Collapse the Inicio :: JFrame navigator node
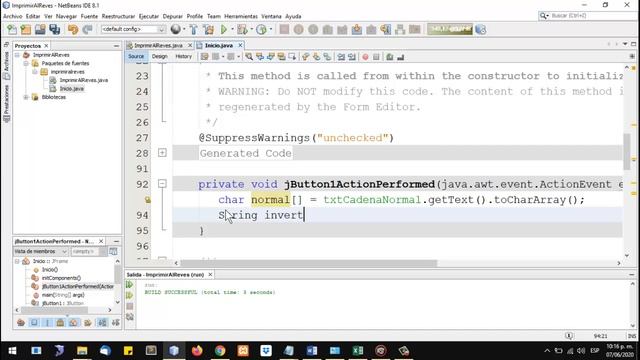This screenshot has height=360, width=640. (x=17, y=261)
